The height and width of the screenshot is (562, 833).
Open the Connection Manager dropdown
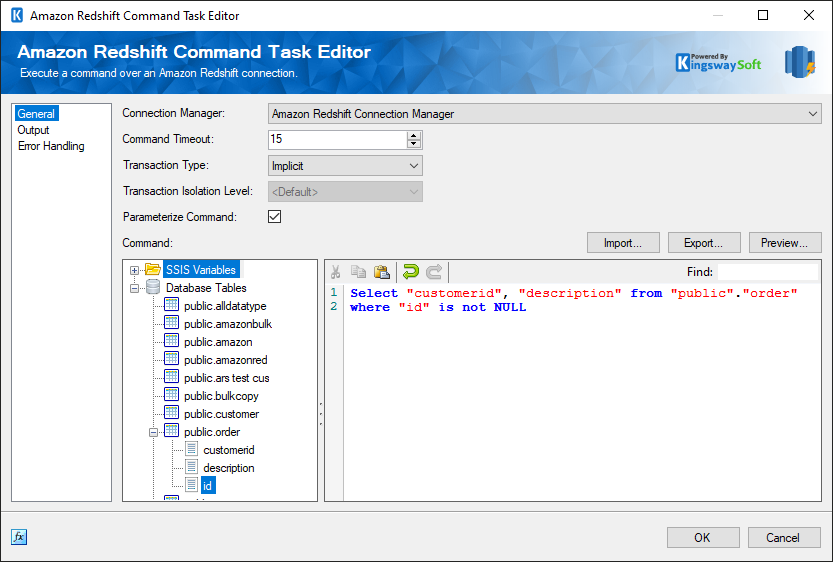(545, 114)
